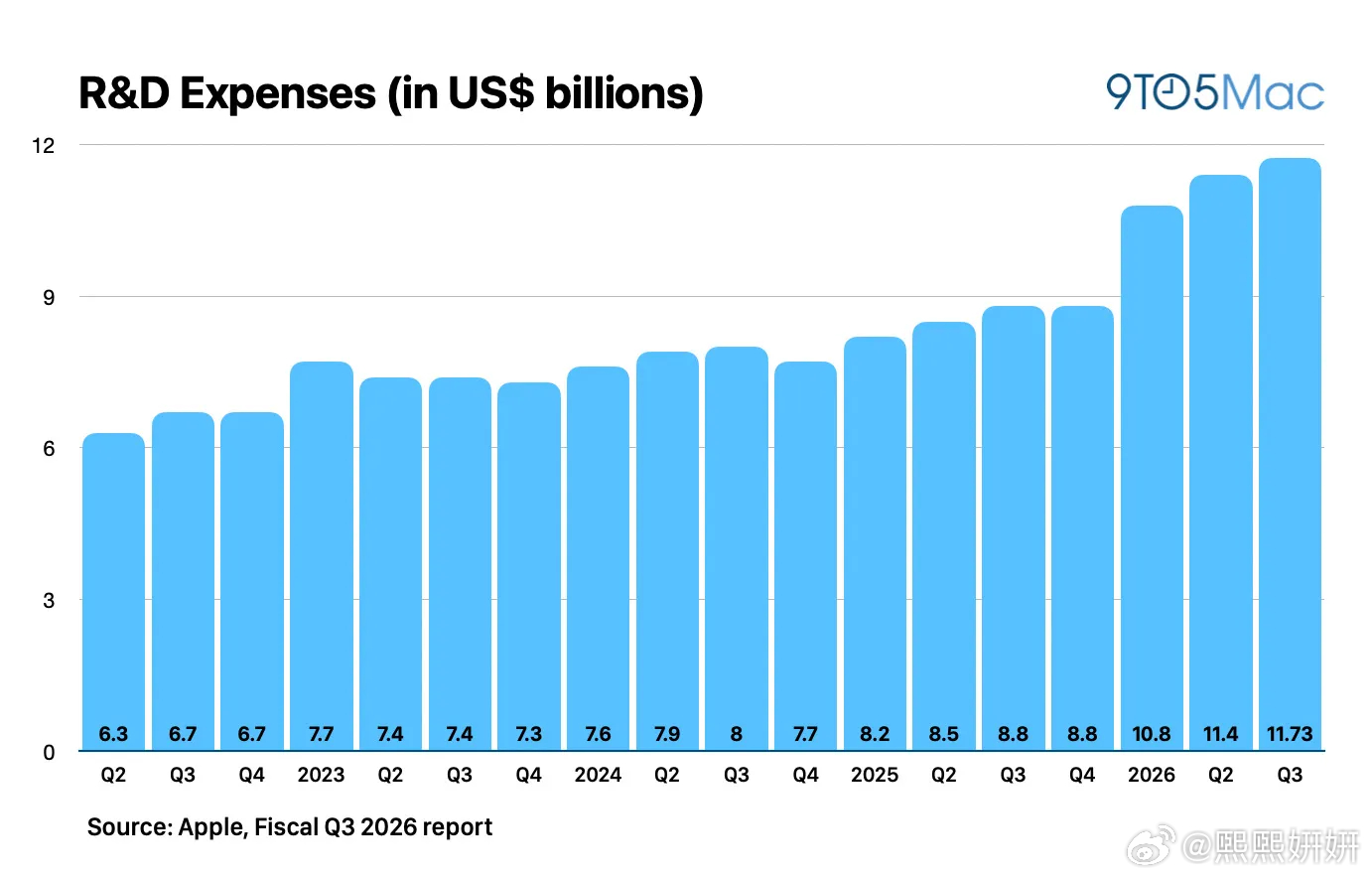Click the "2023" x-axis label
Image resolution: width=1372 pixels, height=880 pixels.
click(x=321, y=775)
